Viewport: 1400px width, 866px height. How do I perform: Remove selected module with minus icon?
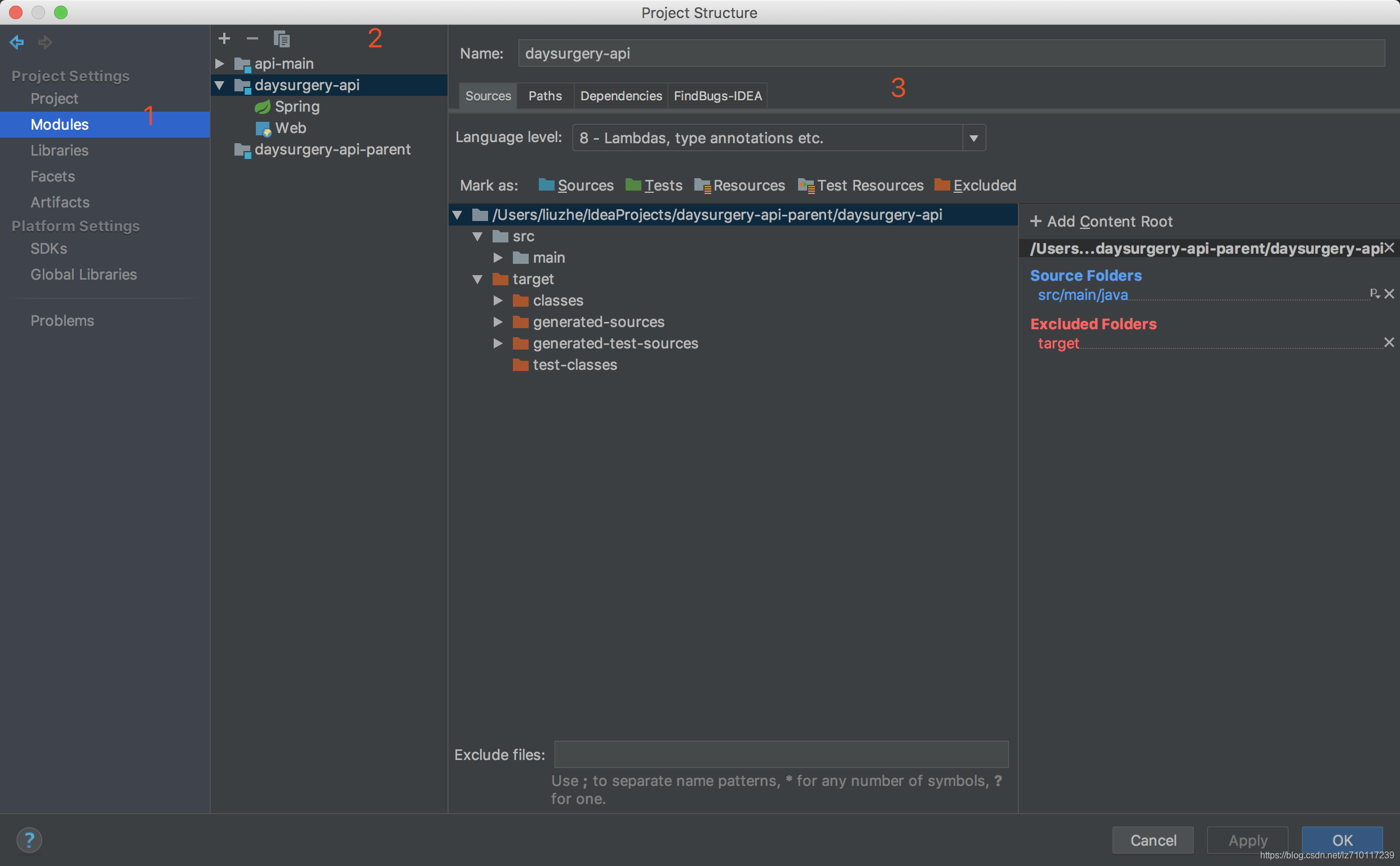click(x=252, y=38)
